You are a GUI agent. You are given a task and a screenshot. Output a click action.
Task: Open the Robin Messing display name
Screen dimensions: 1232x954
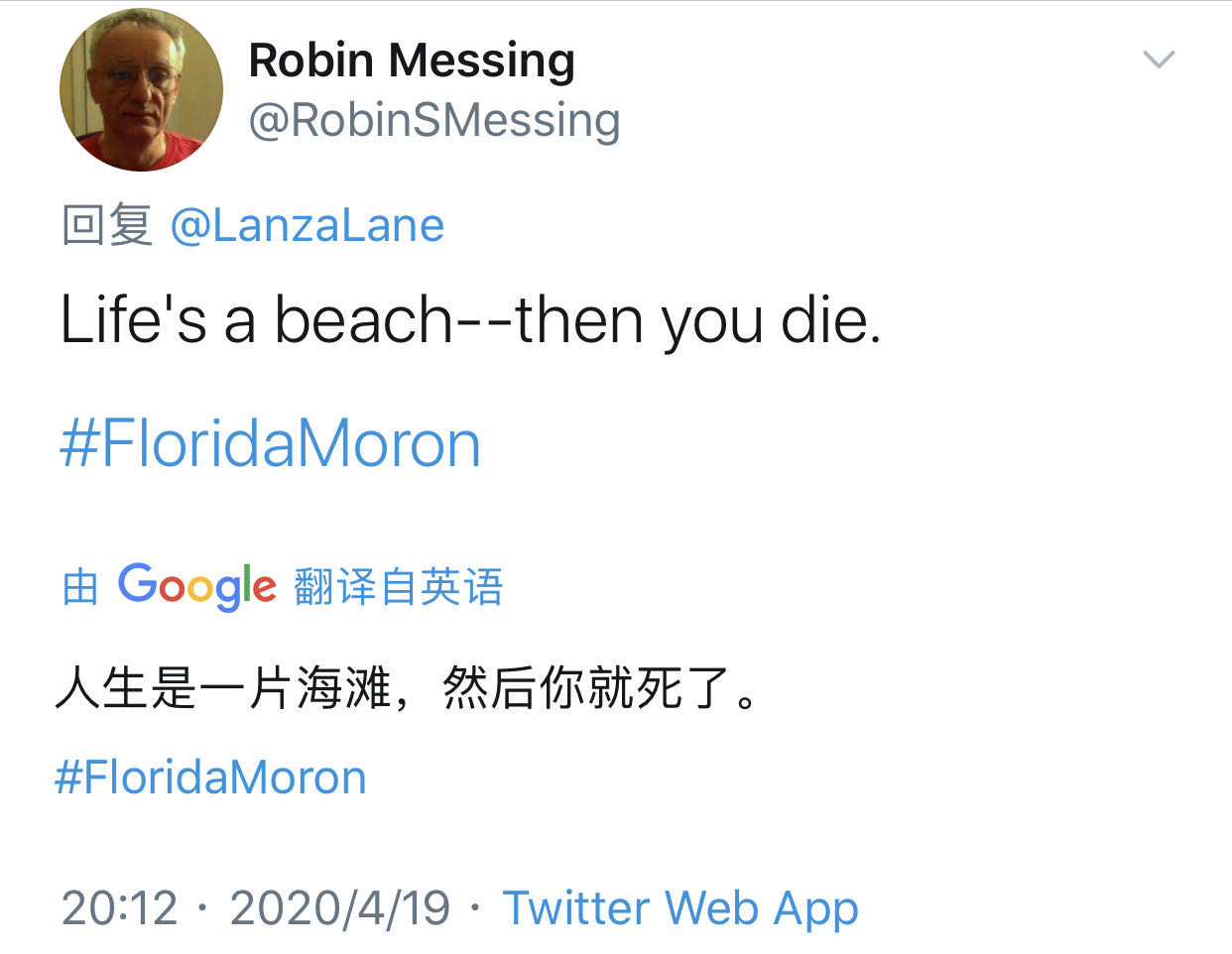coord(411,60)
